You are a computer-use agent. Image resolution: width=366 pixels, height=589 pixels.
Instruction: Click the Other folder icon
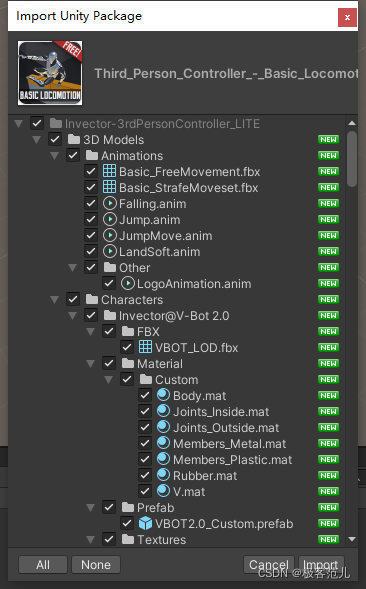coord(110,267)
